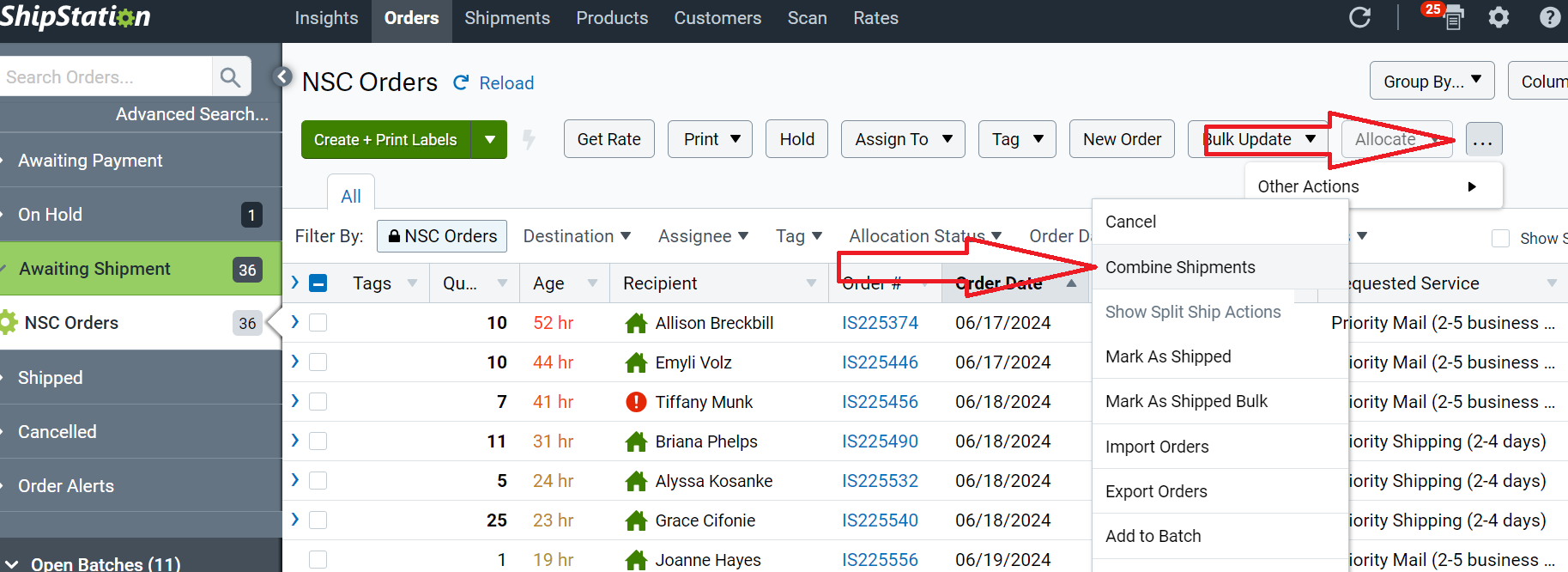Open the Rates tab

875,18
